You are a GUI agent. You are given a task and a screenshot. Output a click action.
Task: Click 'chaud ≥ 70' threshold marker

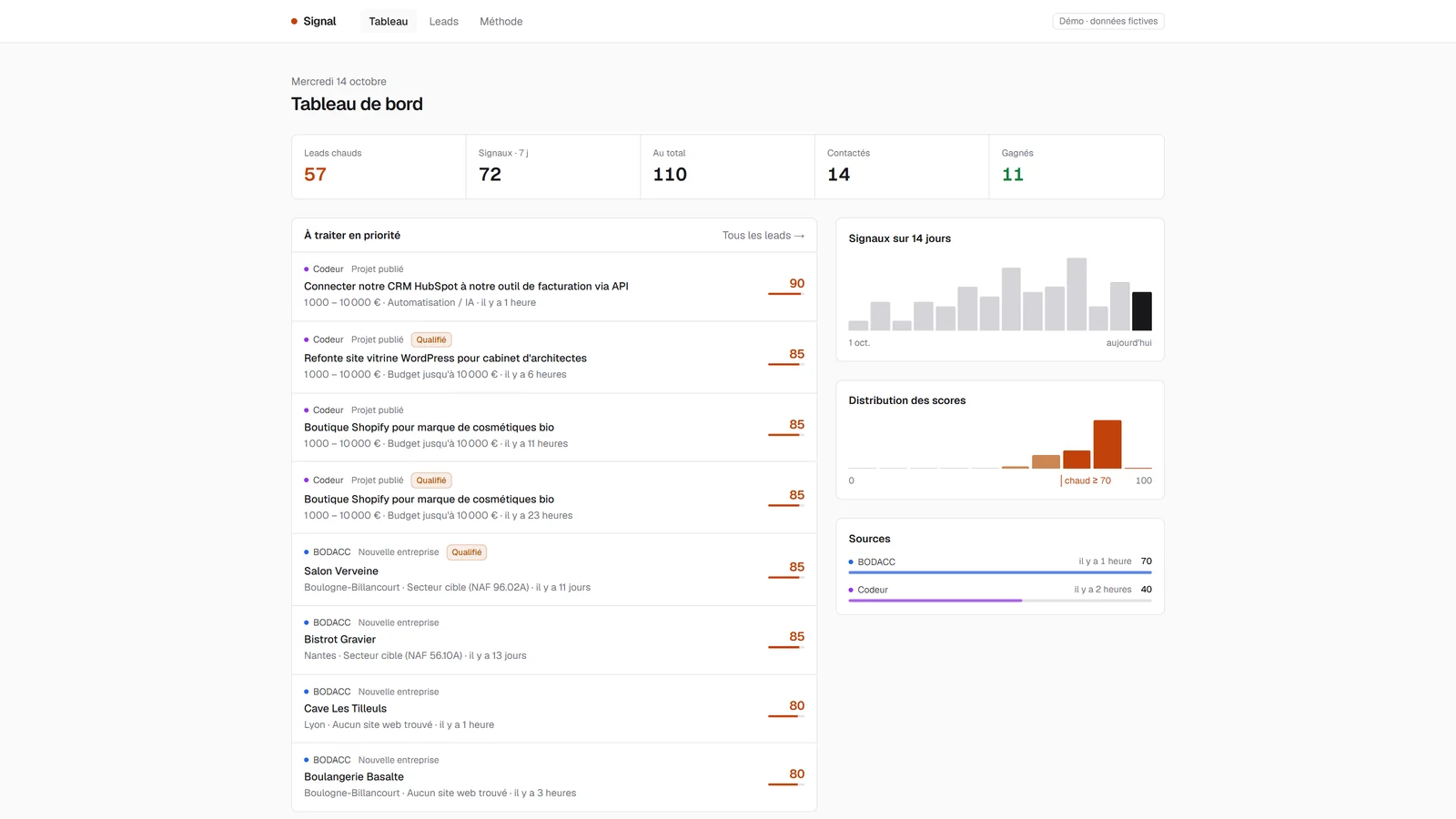click(x=1087, y=480)
